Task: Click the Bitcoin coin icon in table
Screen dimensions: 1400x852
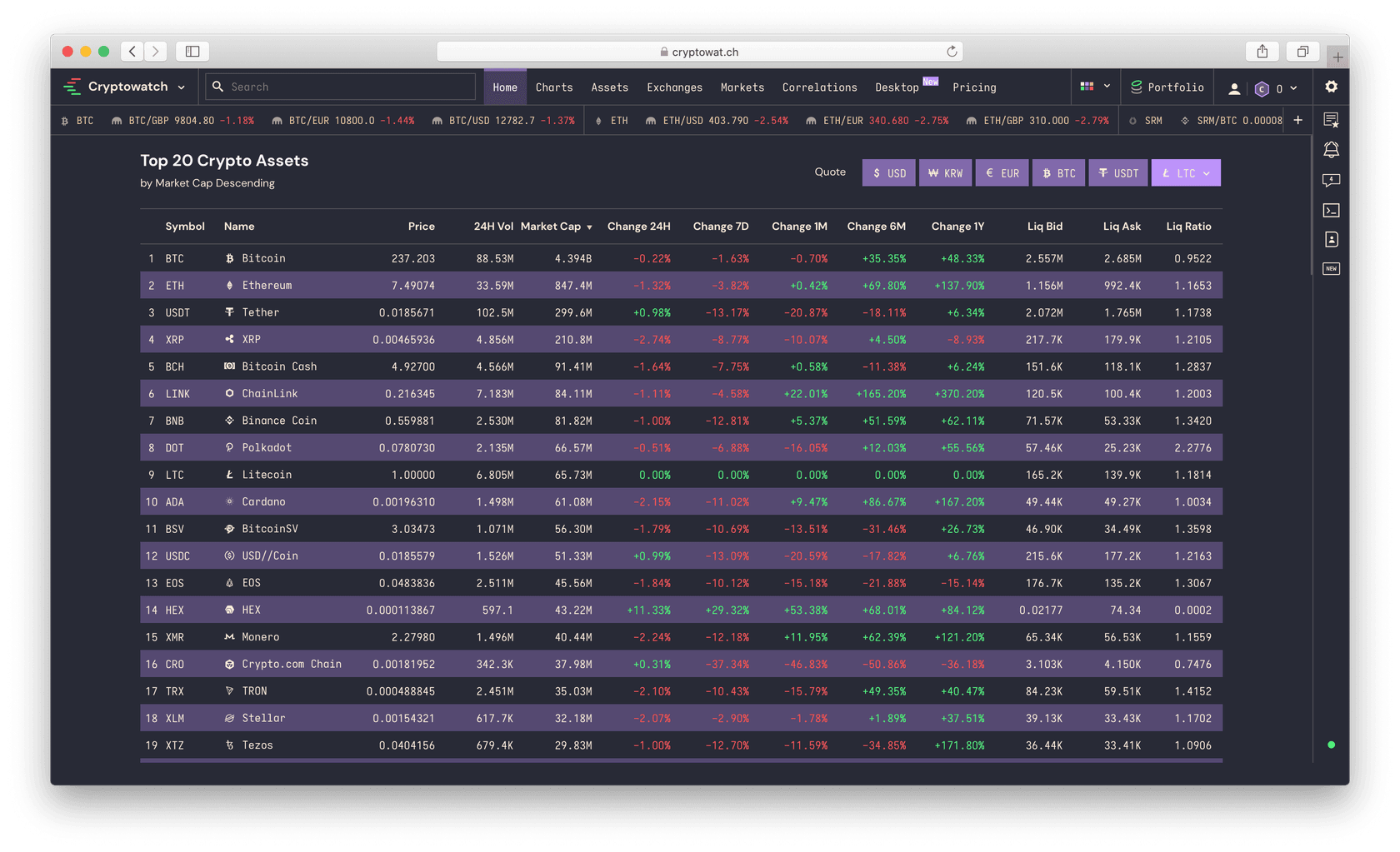Action: 229,259
